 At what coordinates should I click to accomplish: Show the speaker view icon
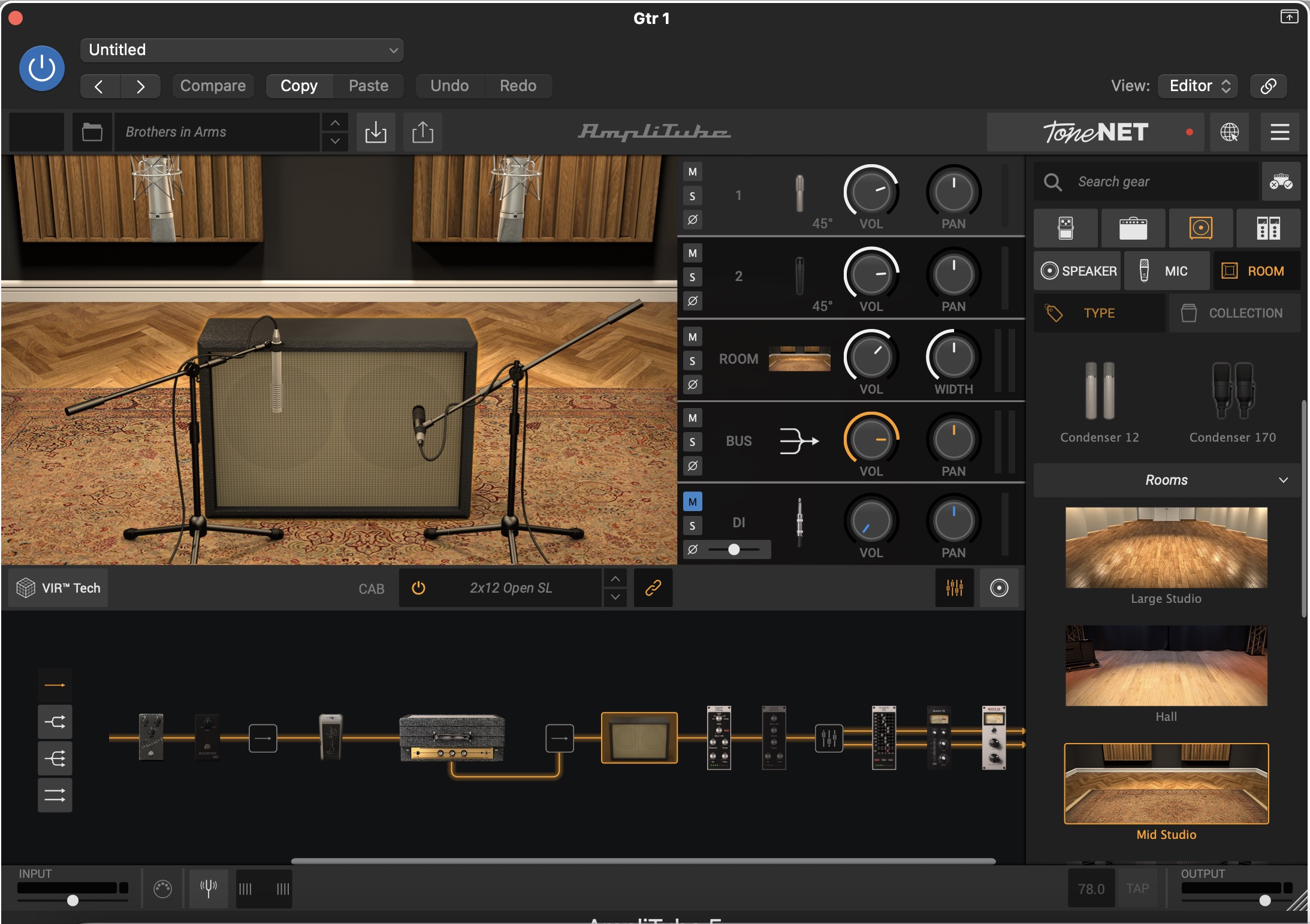(999, 588)
